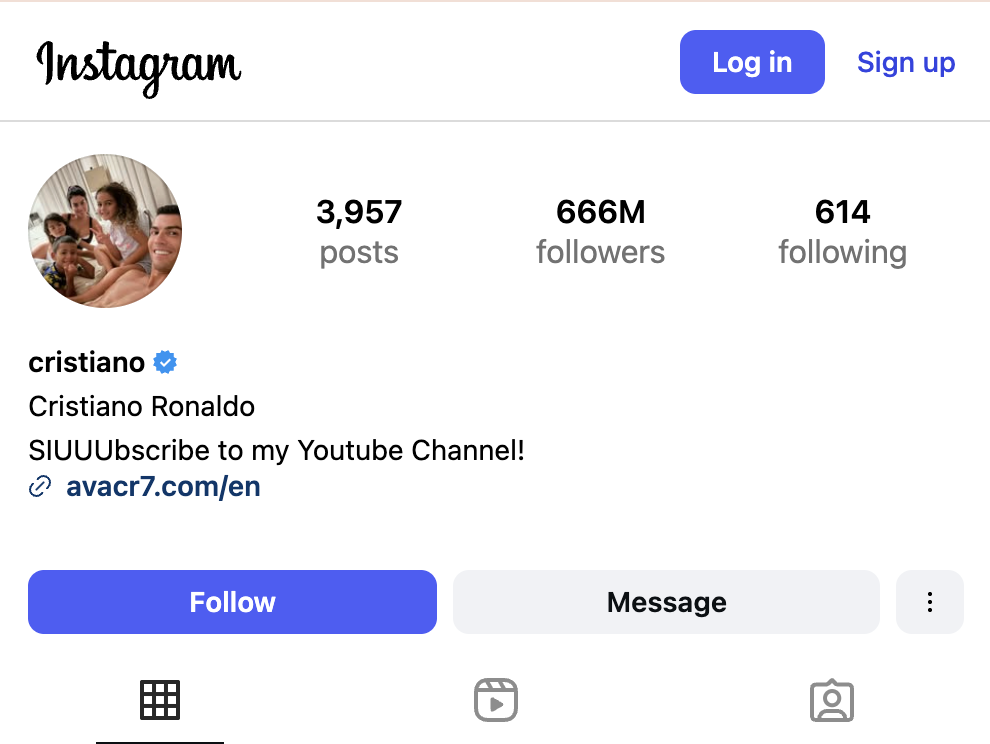Click the cristiano username heading
The image size is (990, 744).
tap(87, 362)
